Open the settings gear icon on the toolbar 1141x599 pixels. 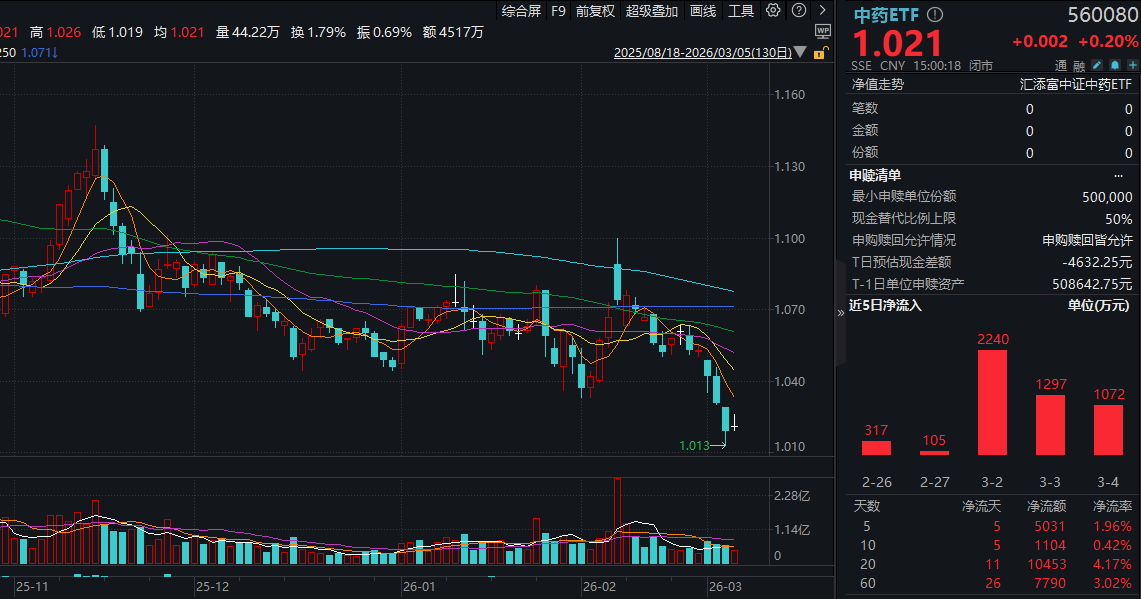772,10
